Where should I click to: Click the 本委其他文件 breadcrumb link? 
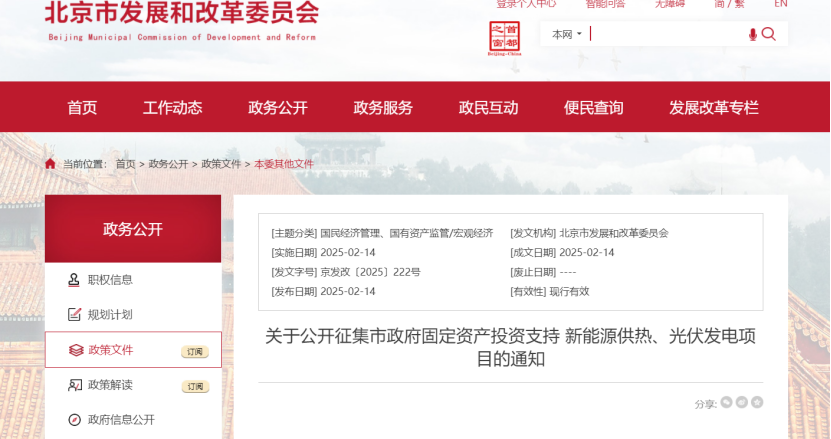click(x=284, y=164)
